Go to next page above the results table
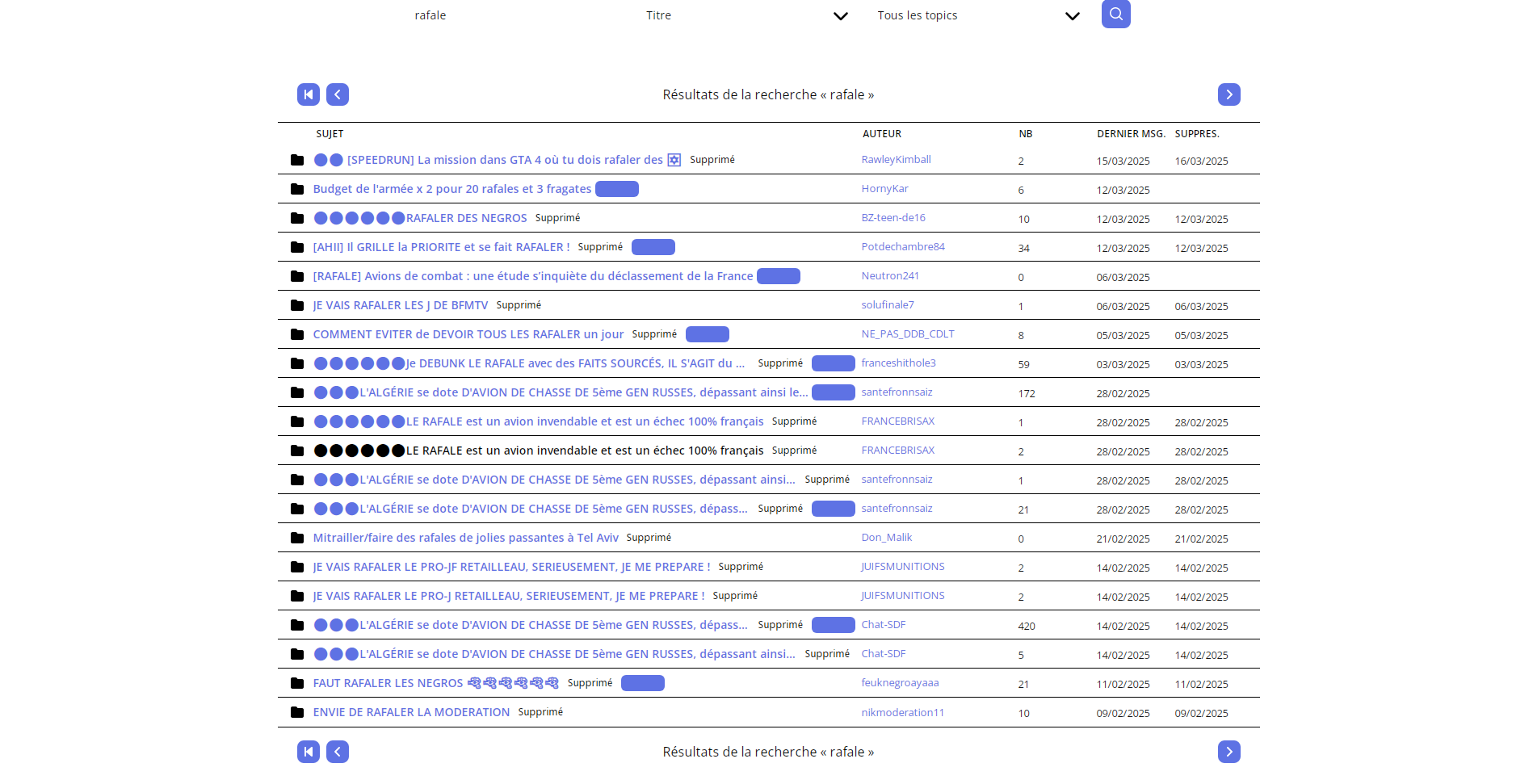The image size is (1533, 784). pos(1229,94)
